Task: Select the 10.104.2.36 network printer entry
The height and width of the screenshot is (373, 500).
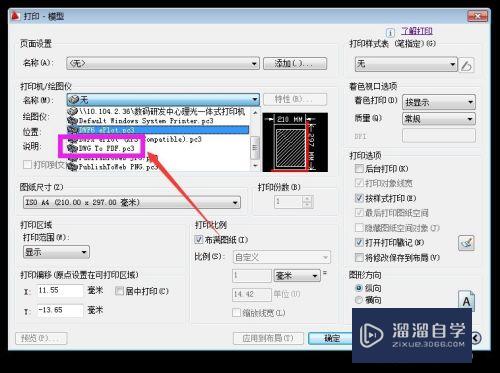Action: (x=158, y=111)
